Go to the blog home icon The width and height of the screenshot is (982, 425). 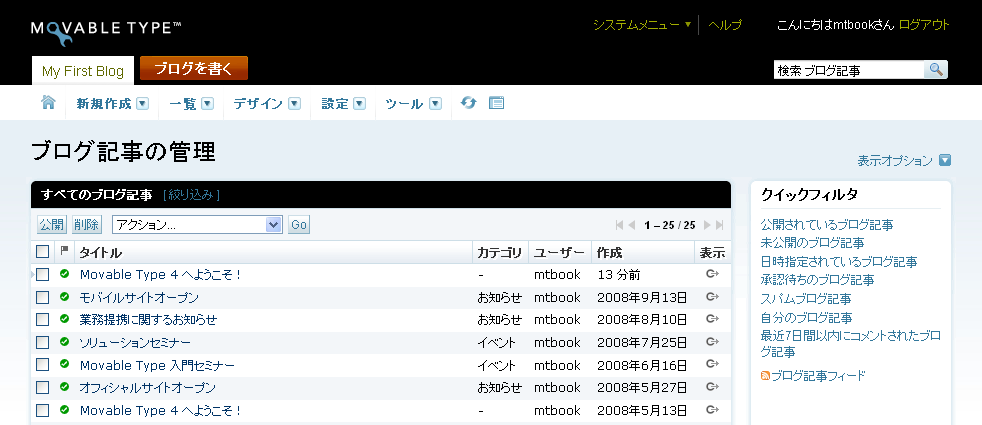(x=48, y=103)
